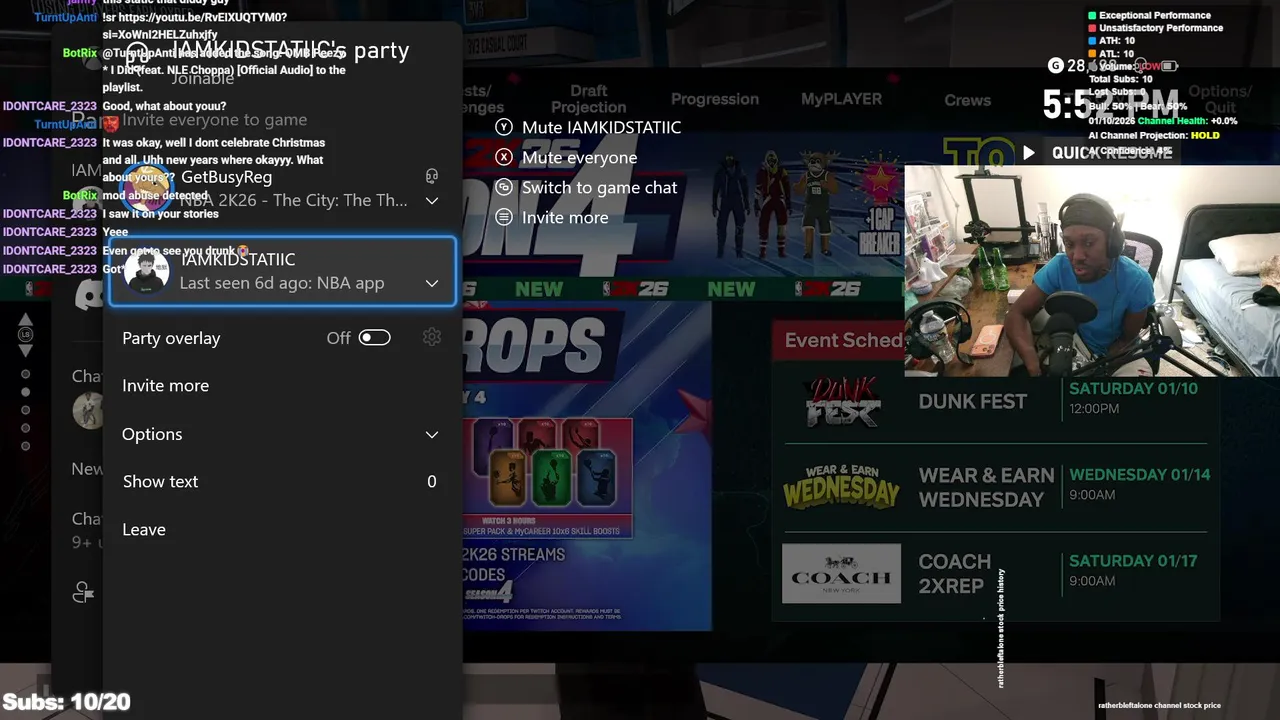Expand the IAMKIDSTATIIC member row chevron
The width and height of the screenshot is (1280, 720).
(x=432, y=283)
